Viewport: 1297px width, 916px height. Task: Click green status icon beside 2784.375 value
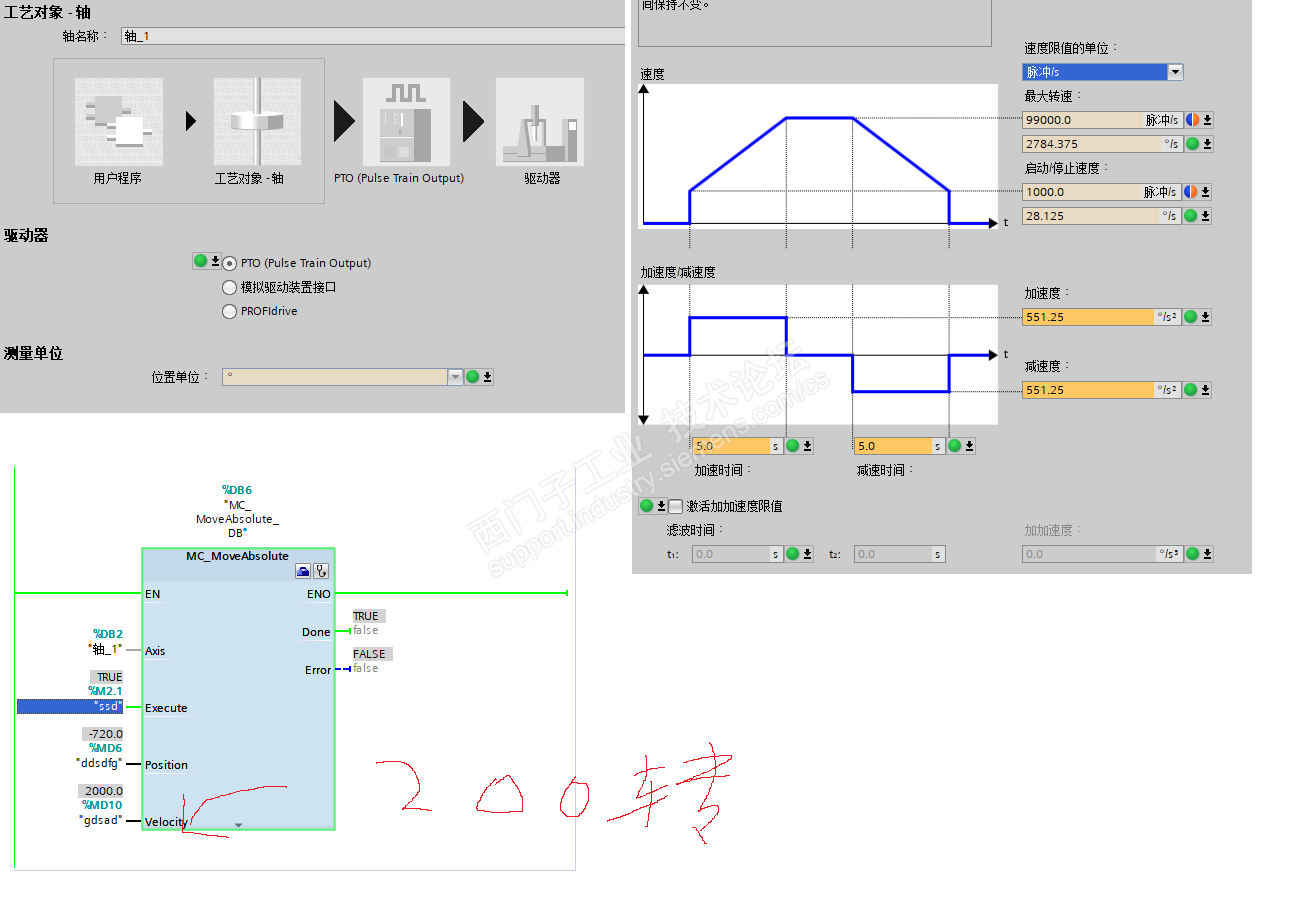(x=1192, y=144)
